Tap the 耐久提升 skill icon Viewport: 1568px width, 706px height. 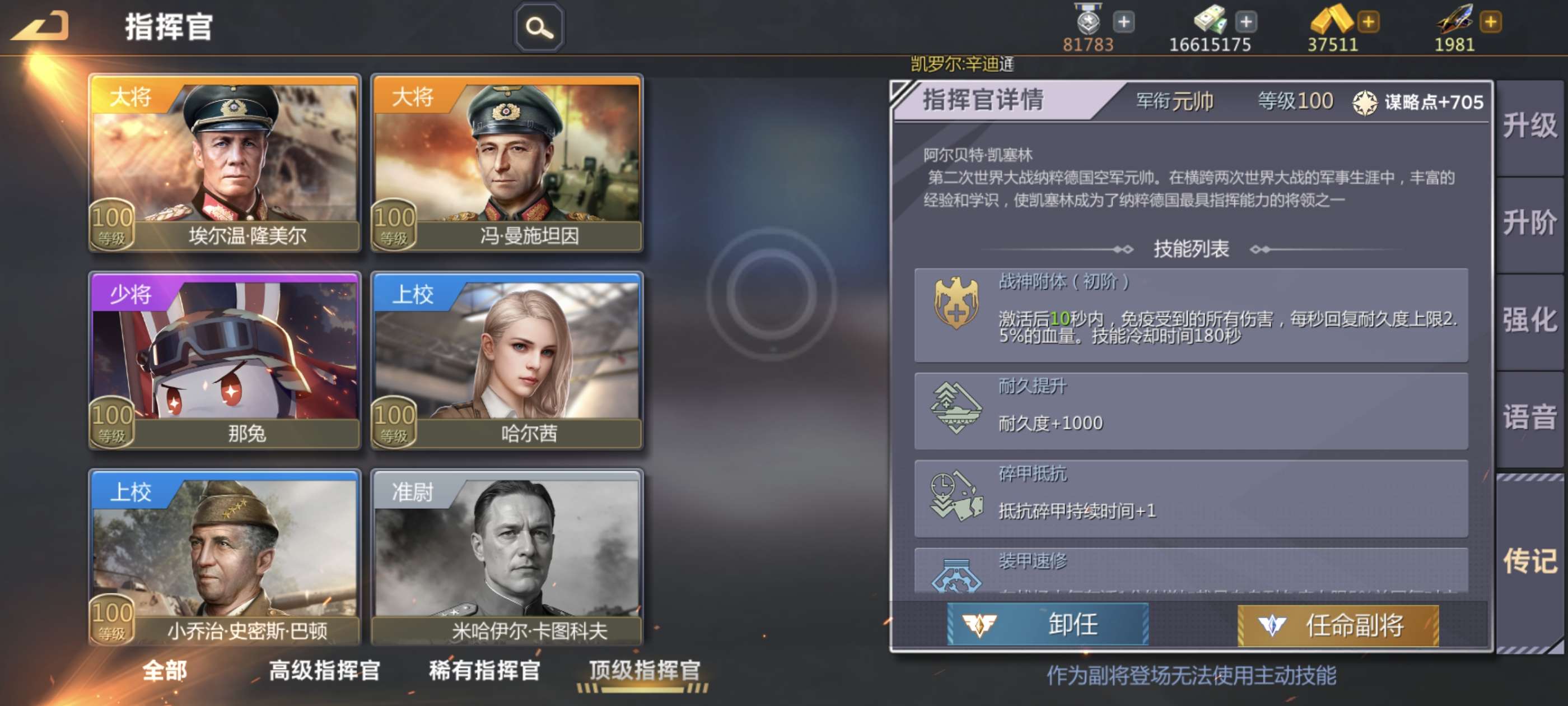(x=956, y=407)
